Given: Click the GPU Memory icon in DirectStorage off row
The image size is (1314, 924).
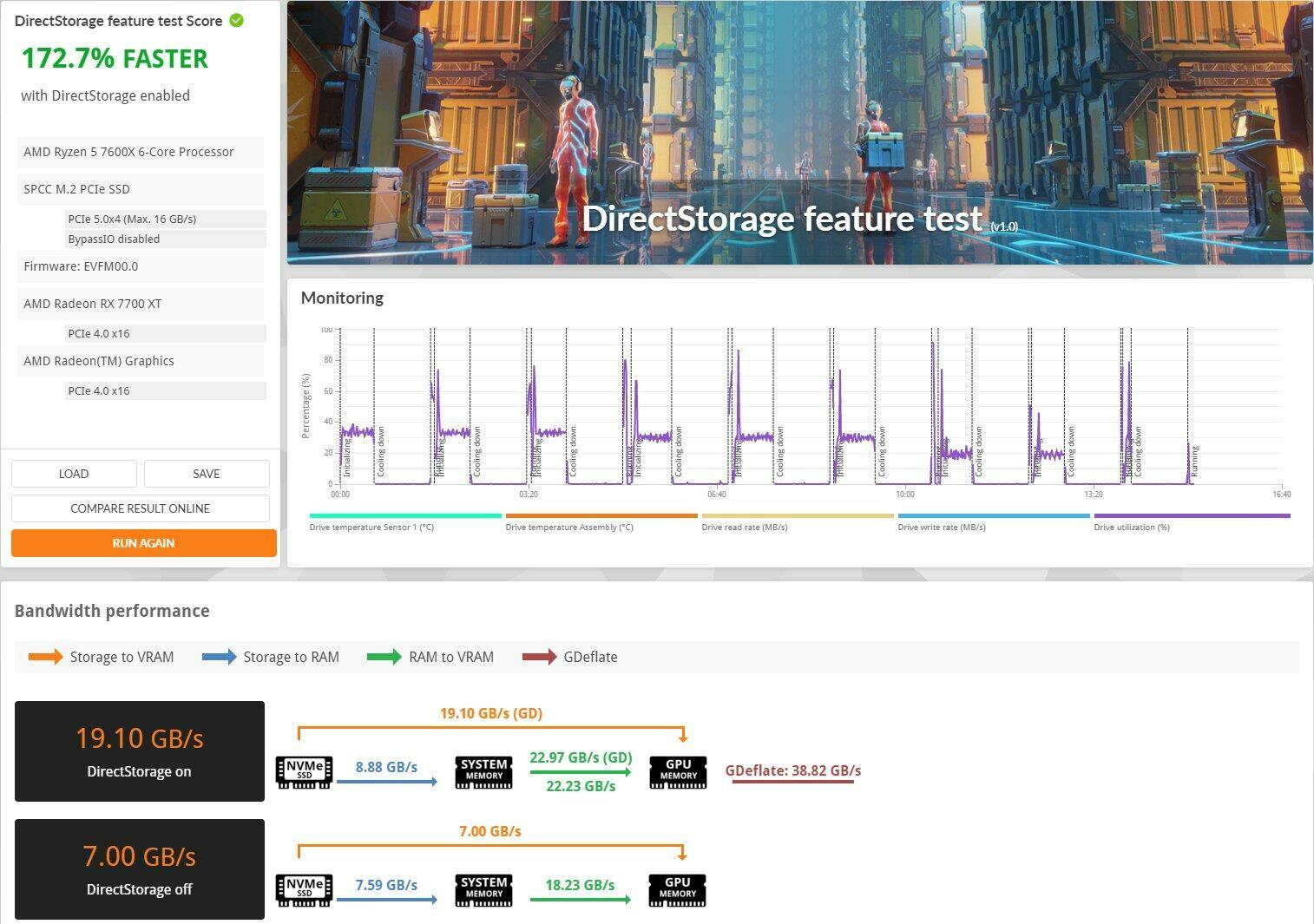Looking at the screenshot, I should point(677,889).
